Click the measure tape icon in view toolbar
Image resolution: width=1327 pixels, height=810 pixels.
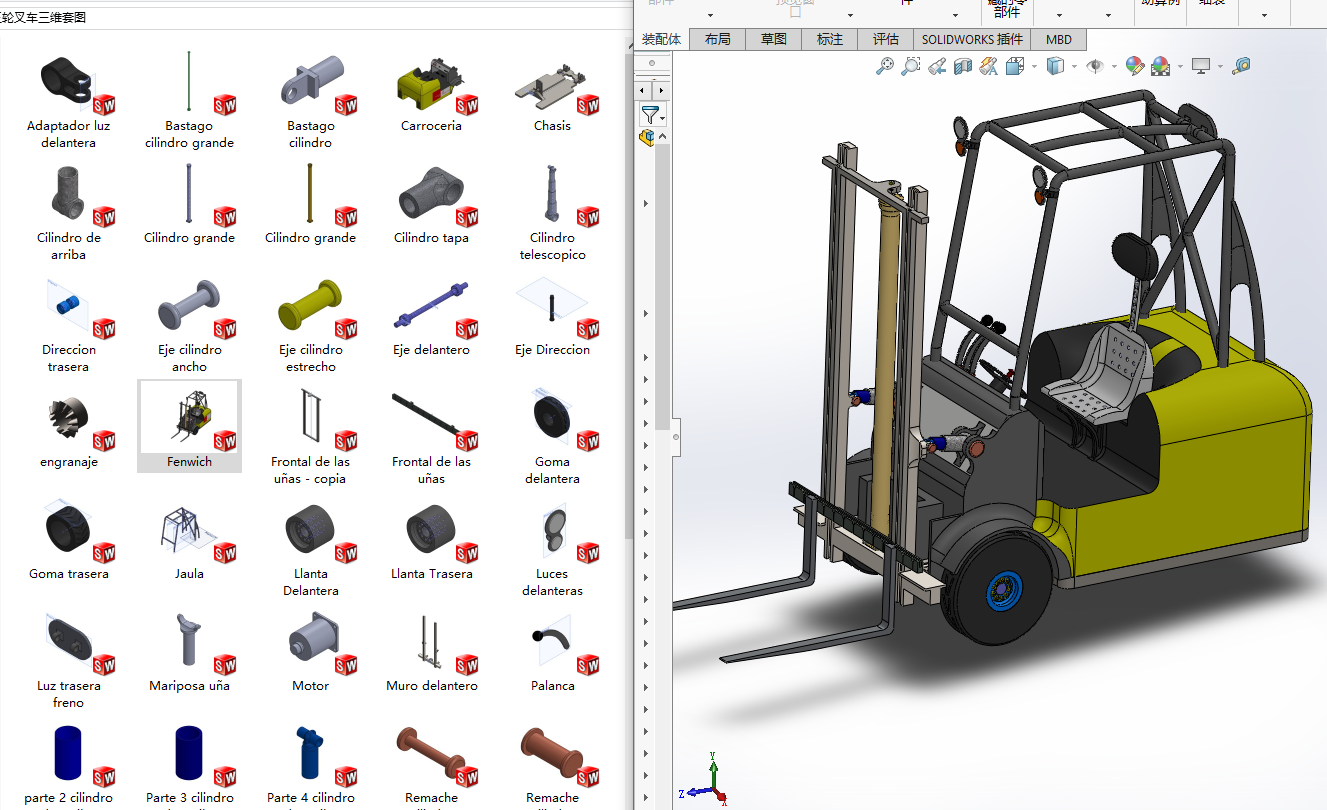click(x=1241, y=66)
